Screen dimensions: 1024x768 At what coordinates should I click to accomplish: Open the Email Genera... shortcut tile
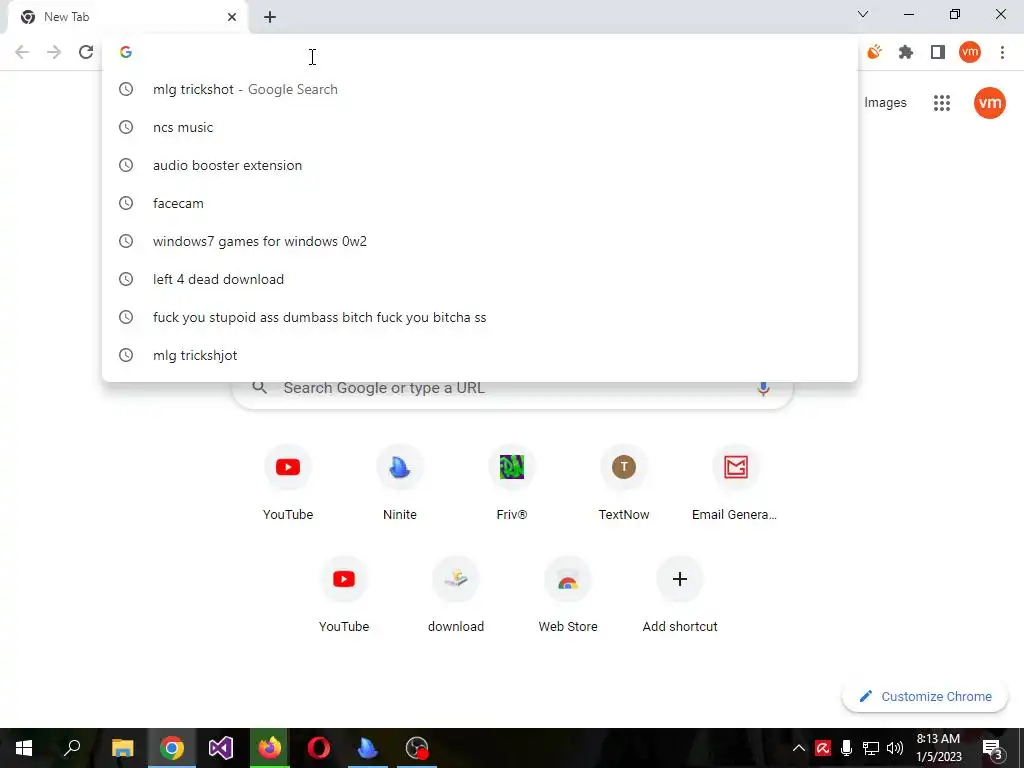pos(735,483)
